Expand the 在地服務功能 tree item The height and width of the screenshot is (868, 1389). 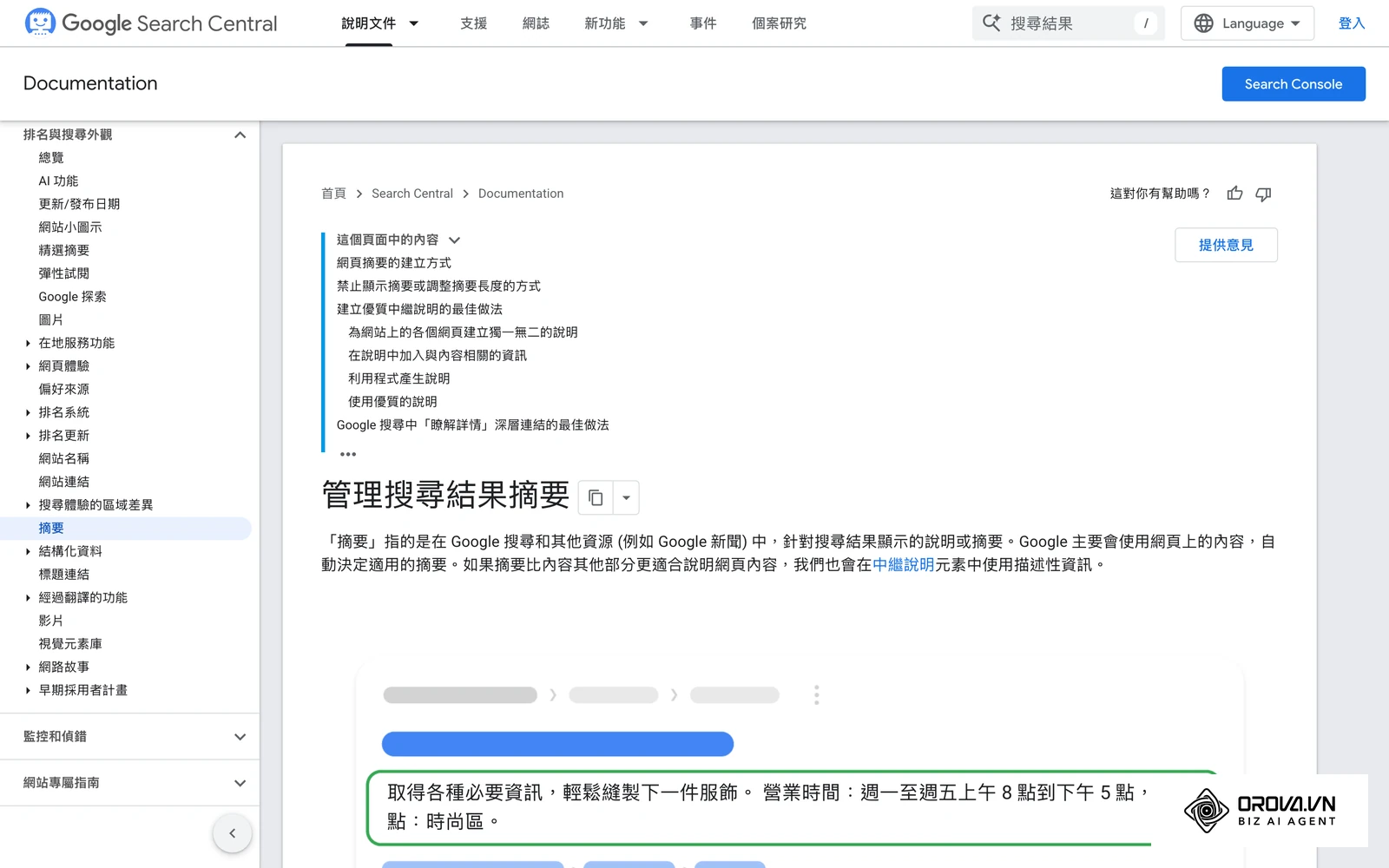pos(28,343)
